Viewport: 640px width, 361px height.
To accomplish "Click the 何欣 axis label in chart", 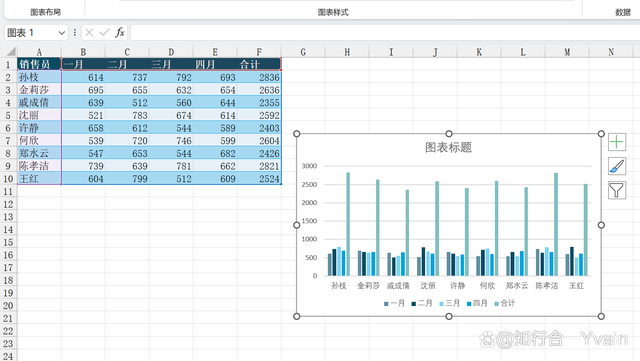I will 487,286.
